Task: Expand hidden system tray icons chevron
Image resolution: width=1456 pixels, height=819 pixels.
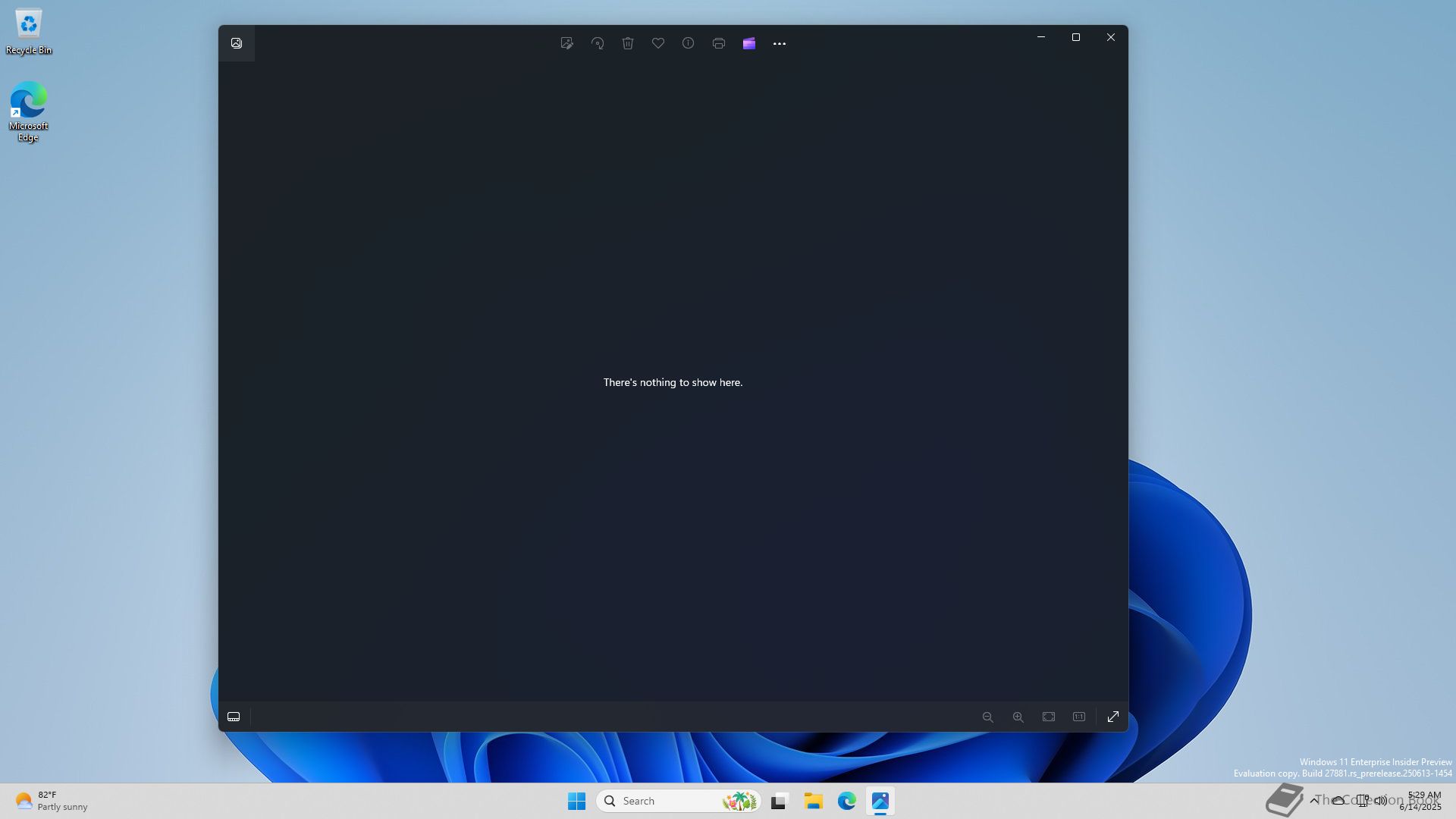Action: pyautogui.click(x=1314, y=801)
